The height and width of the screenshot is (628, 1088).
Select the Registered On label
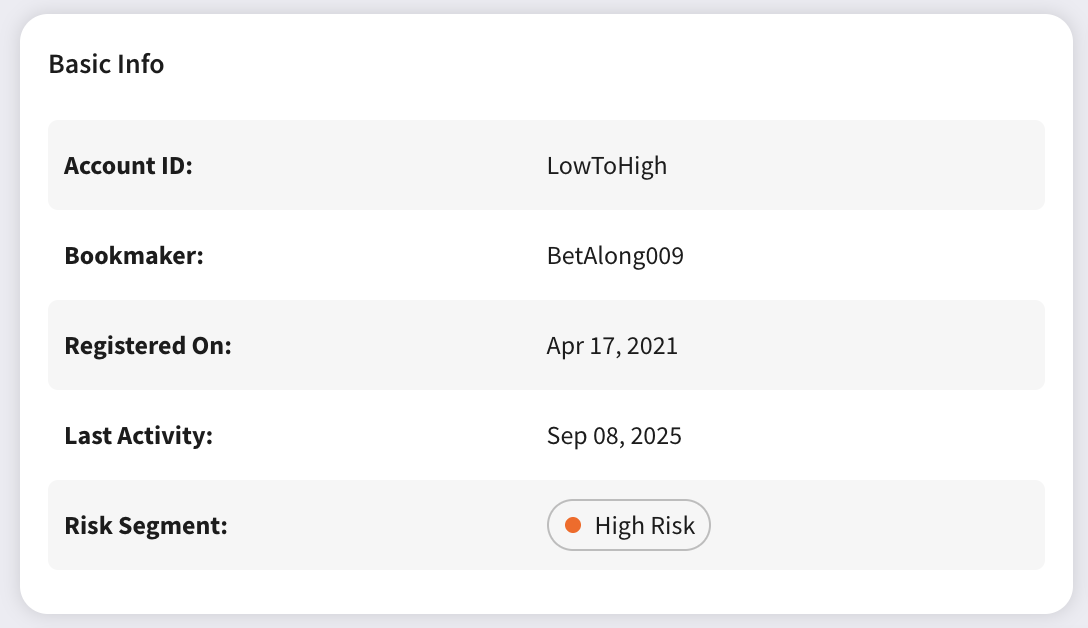148,345
